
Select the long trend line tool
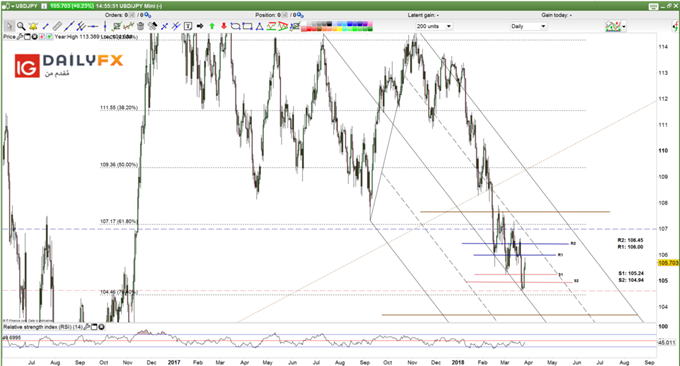69,26
